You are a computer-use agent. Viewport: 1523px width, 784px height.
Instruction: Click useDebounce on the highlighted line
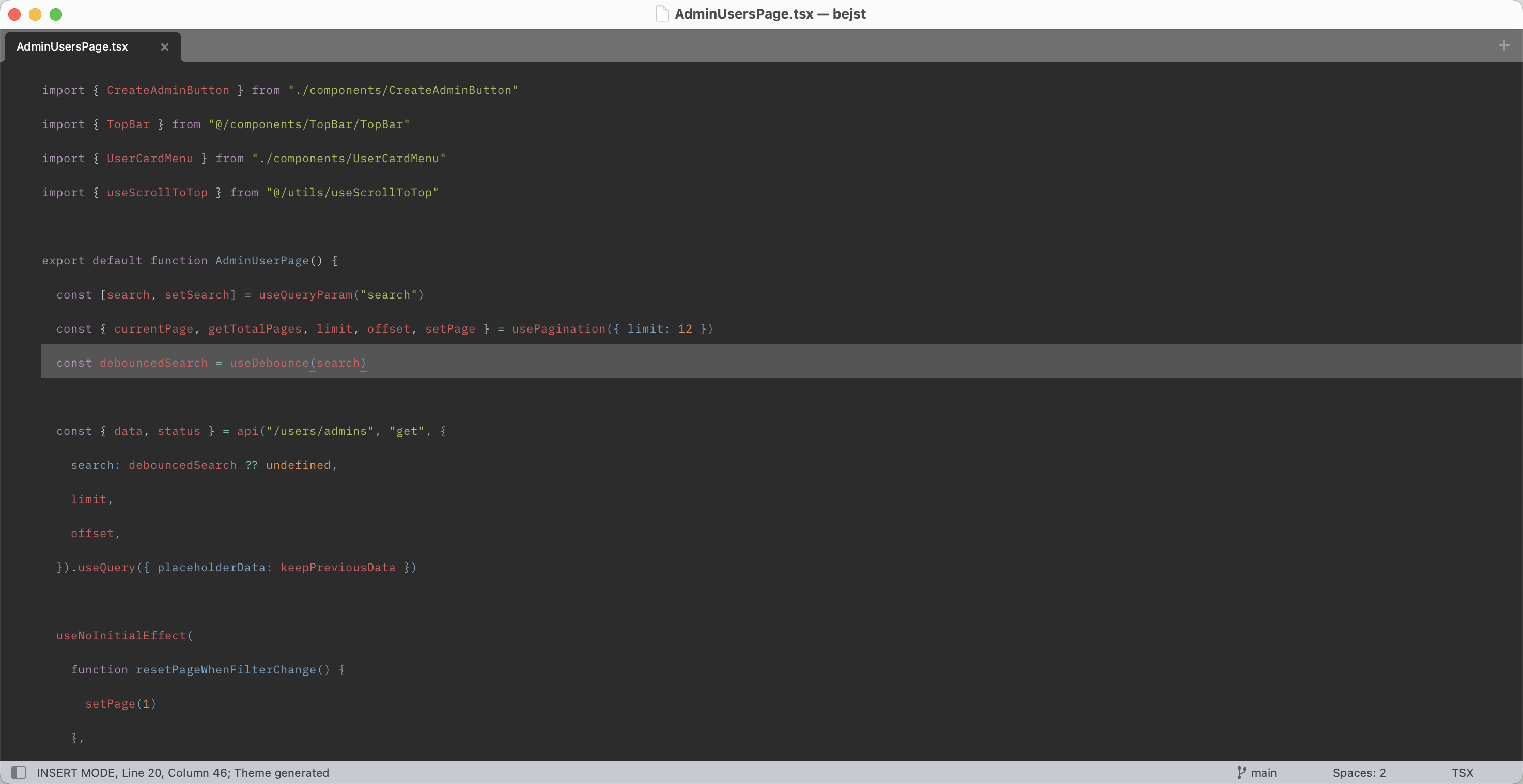(x=270, y=363)
